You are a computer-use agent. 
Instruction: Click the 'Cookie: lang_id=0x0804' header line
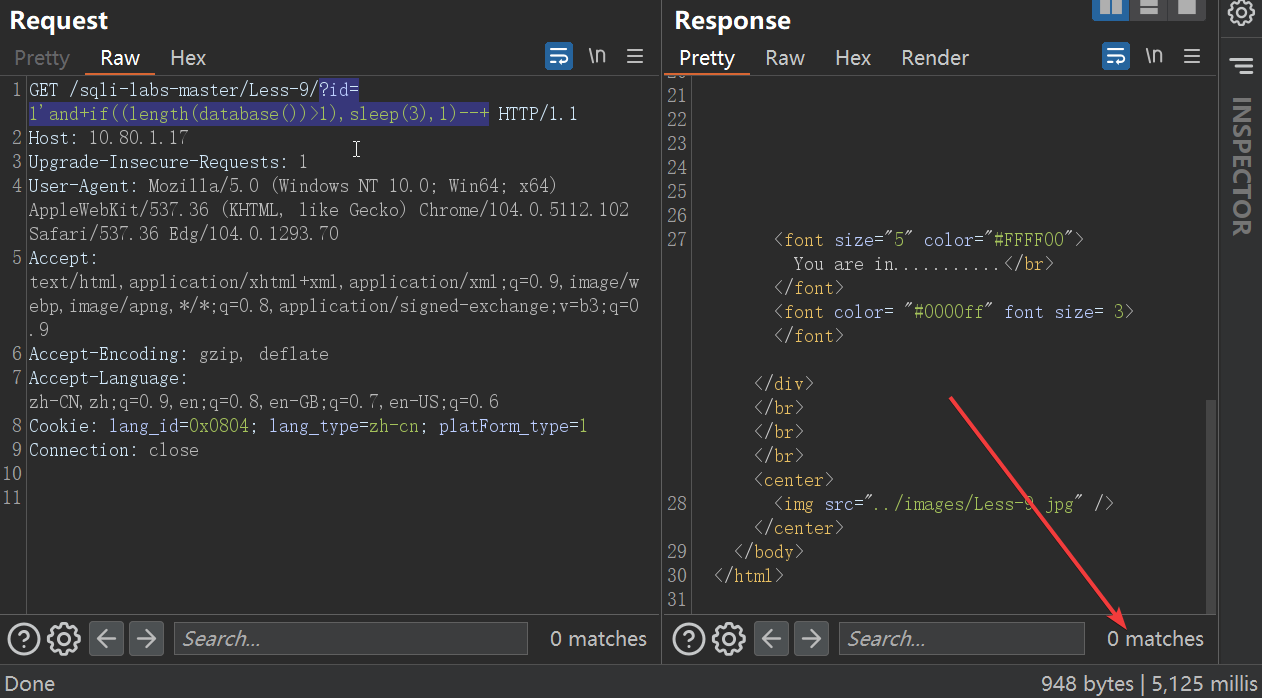pyautogui.click(x=308, y=426)
